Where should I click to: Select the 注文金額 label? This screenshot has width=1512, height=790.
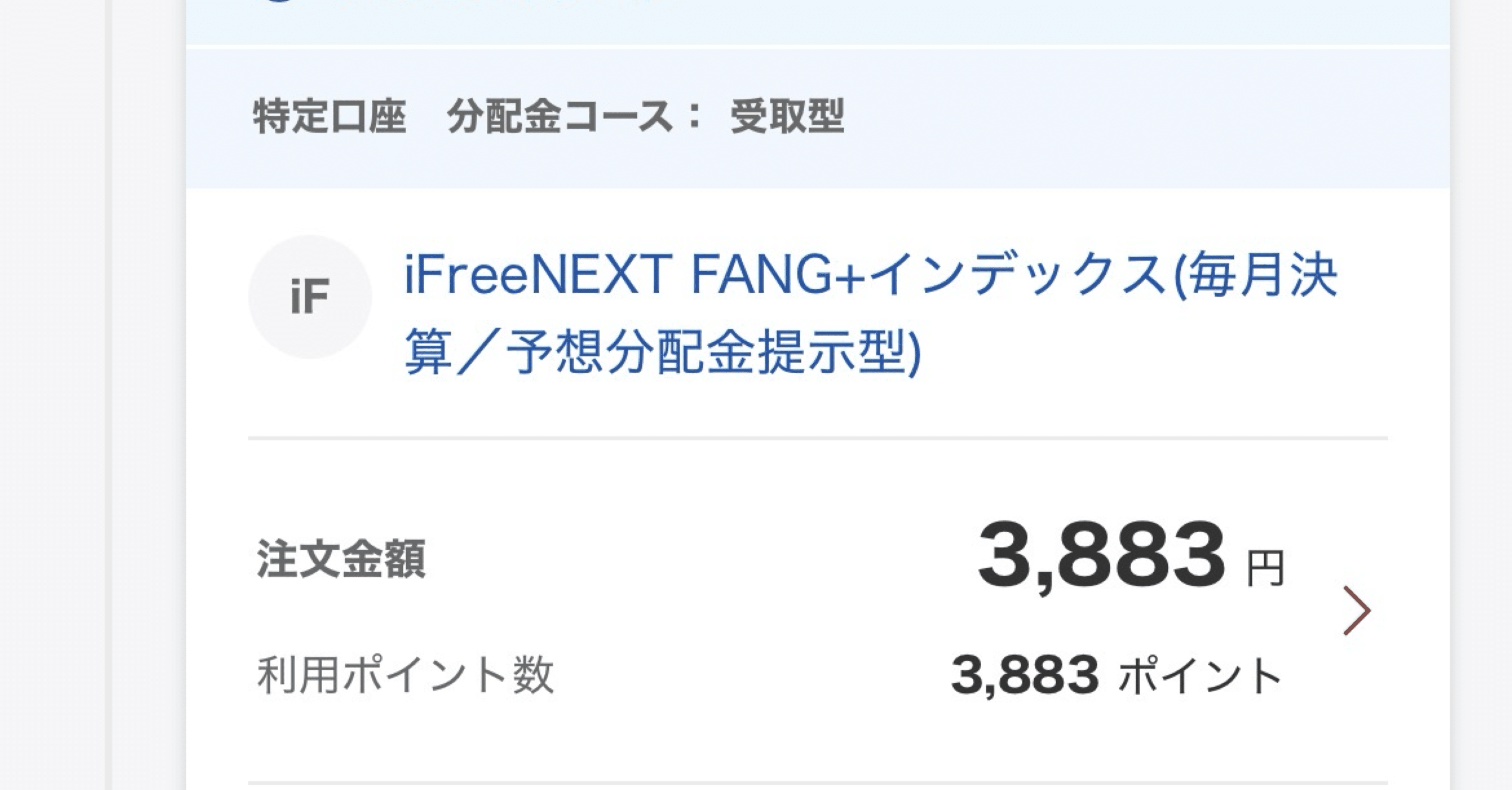pos(341,559)
